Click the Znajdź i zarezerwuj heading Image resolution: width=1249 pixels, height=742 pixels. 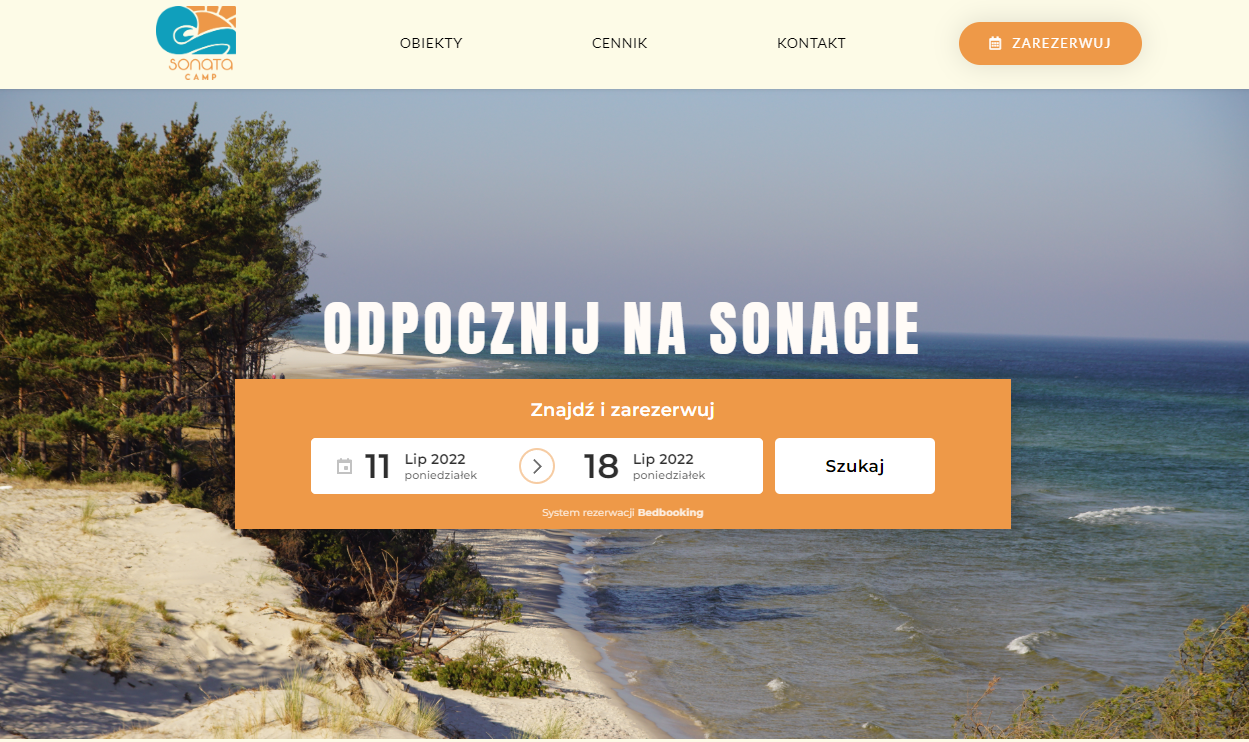click(622, 410)
